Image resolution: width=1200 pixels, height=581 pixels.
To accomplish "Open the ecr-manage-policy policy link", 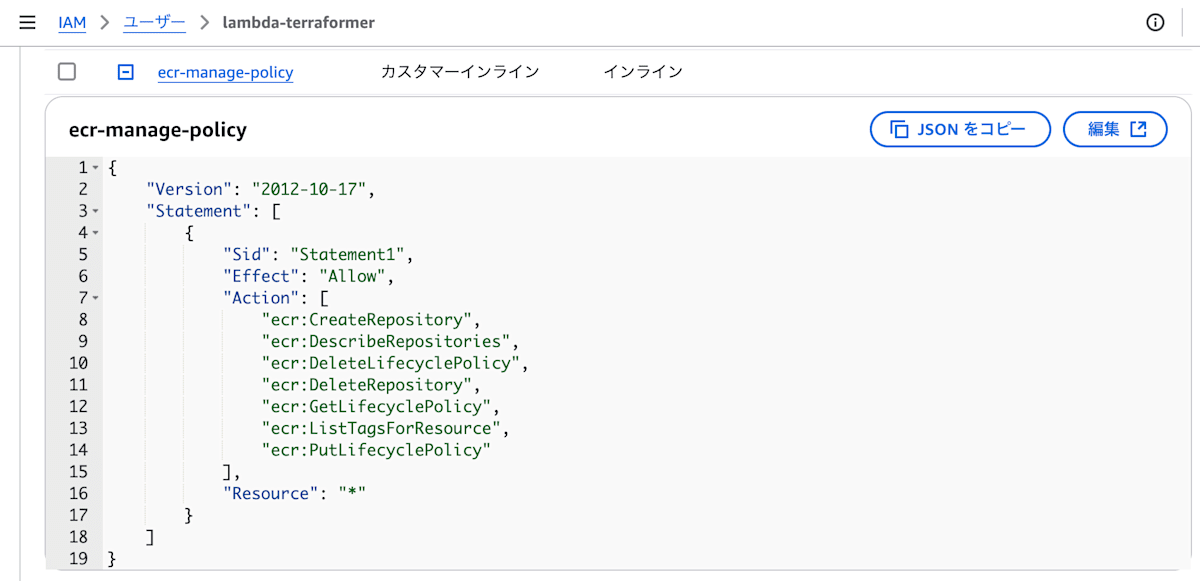I will [x=225, y=72].
